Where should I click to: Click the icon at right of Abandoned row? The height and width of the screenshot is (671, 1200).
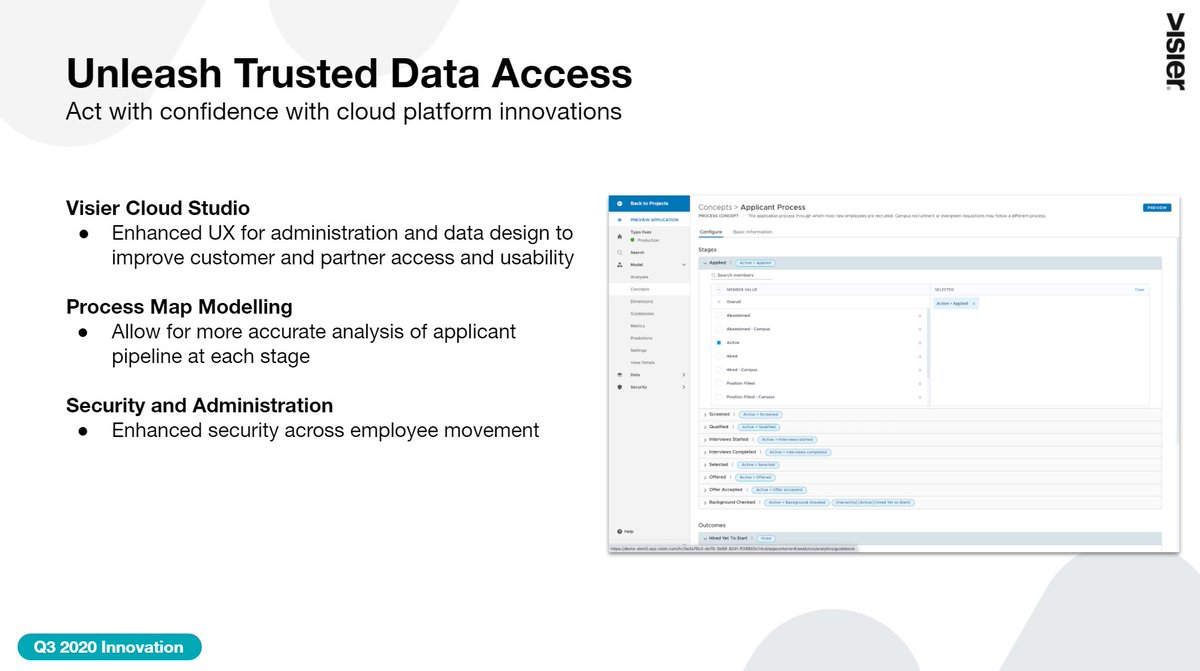coord(920,316)
